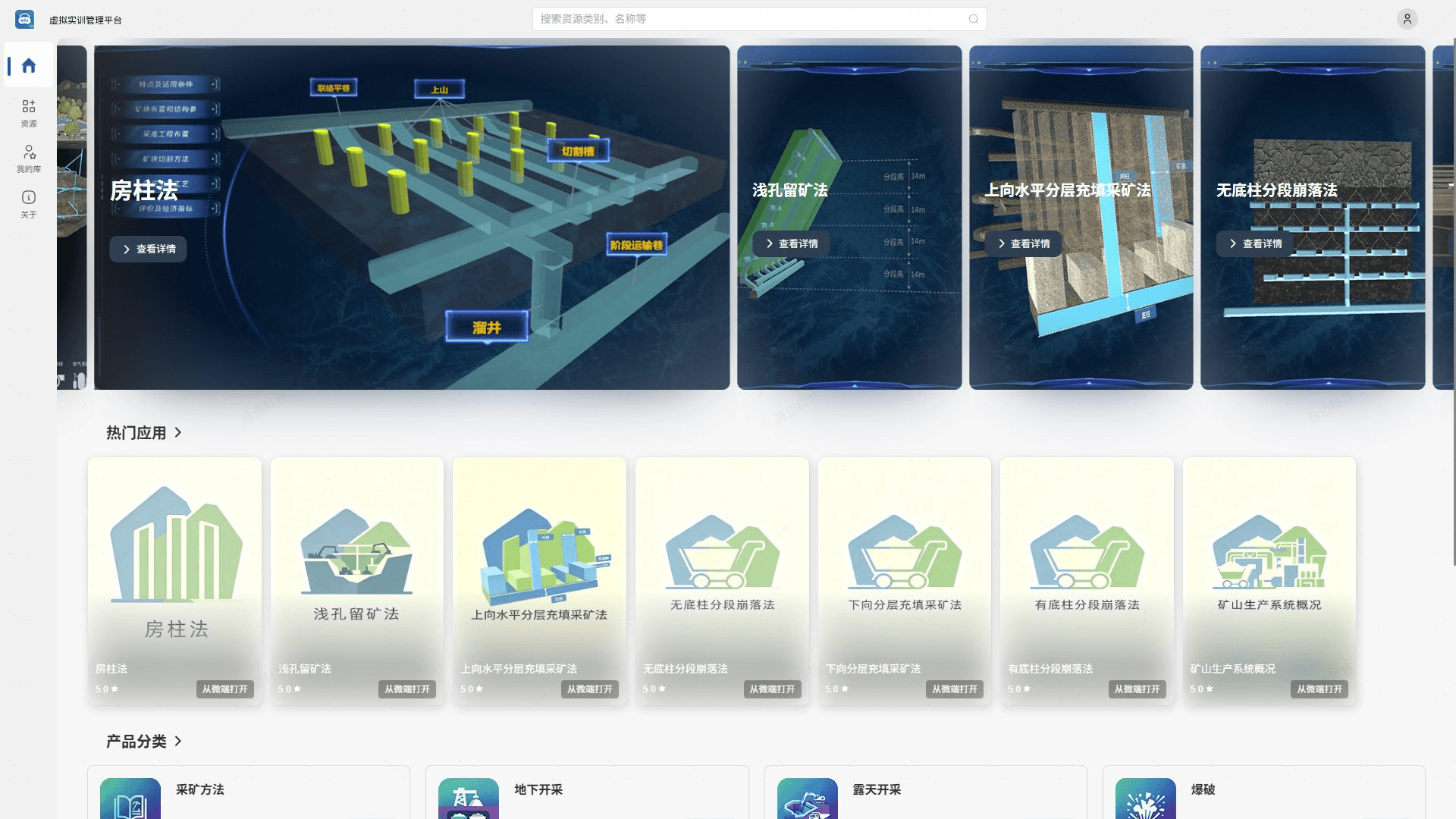Click the 采矿方法 category title
1456x819 pixels.
[200, 789]
